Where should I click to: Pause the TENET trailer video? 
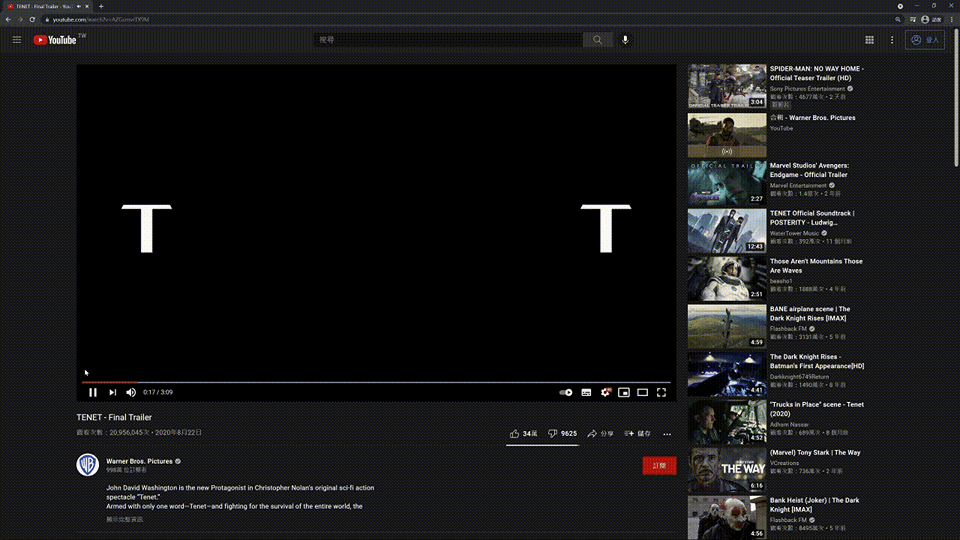92,392
